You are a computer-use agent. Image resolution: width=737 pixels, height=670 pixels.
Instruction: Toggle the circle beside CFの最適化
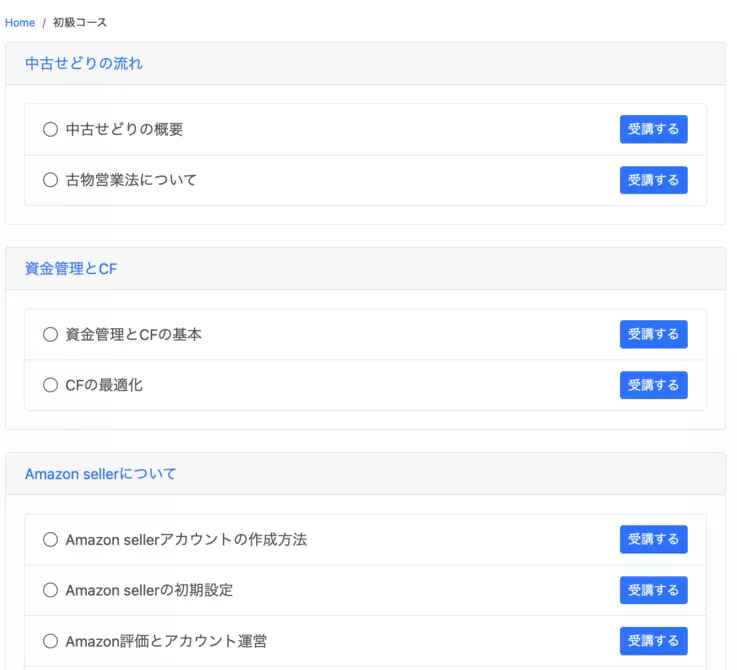[x=50, y=385]
